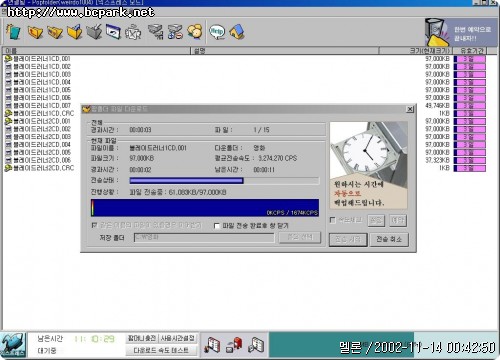Click the top-right trash can banner
The width and height of the screenshot is (500, 360).
click(x=461, y=32)
